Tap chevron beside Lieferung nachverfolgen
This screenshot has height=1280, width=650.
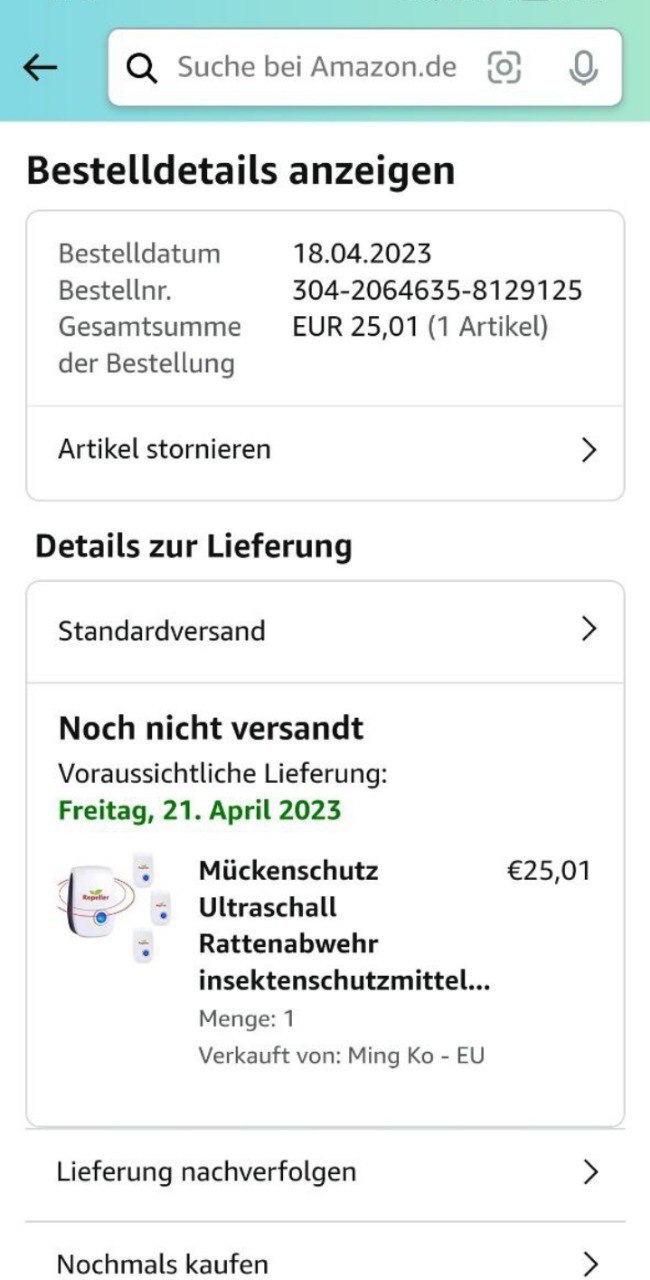(x=590, y=1172)
